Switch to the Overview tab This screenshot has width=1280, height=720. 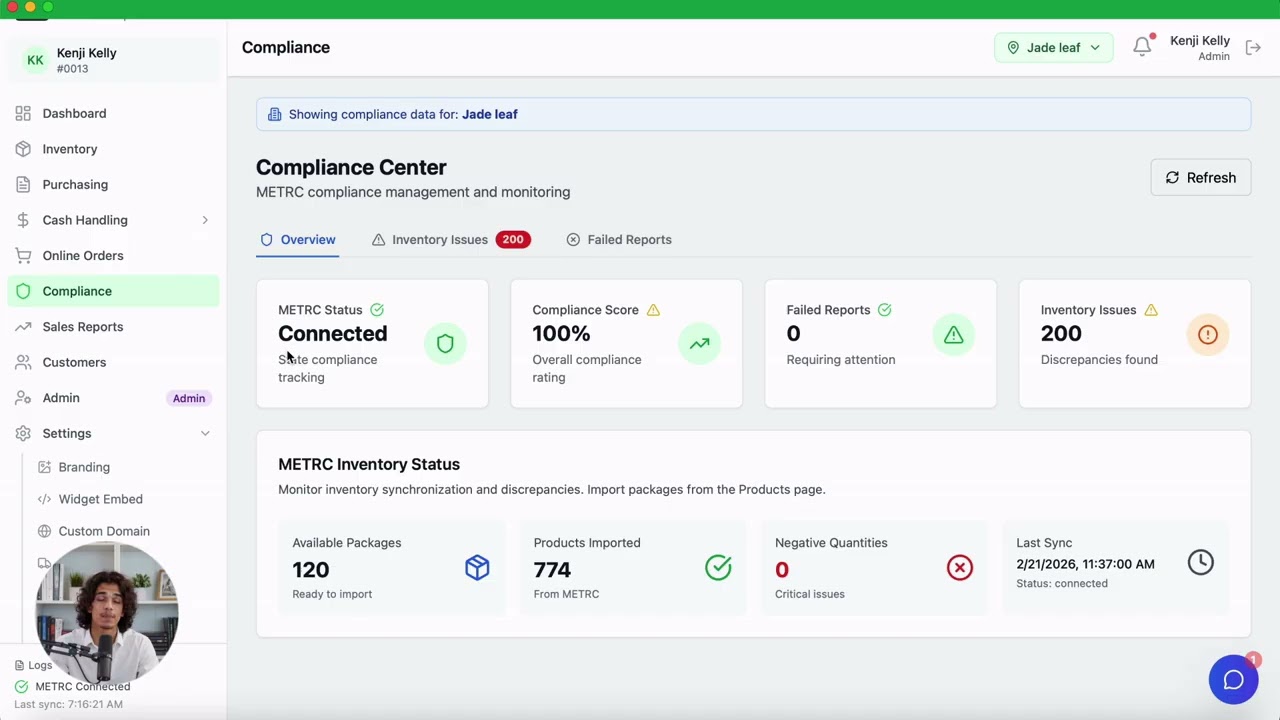(298, 240)
